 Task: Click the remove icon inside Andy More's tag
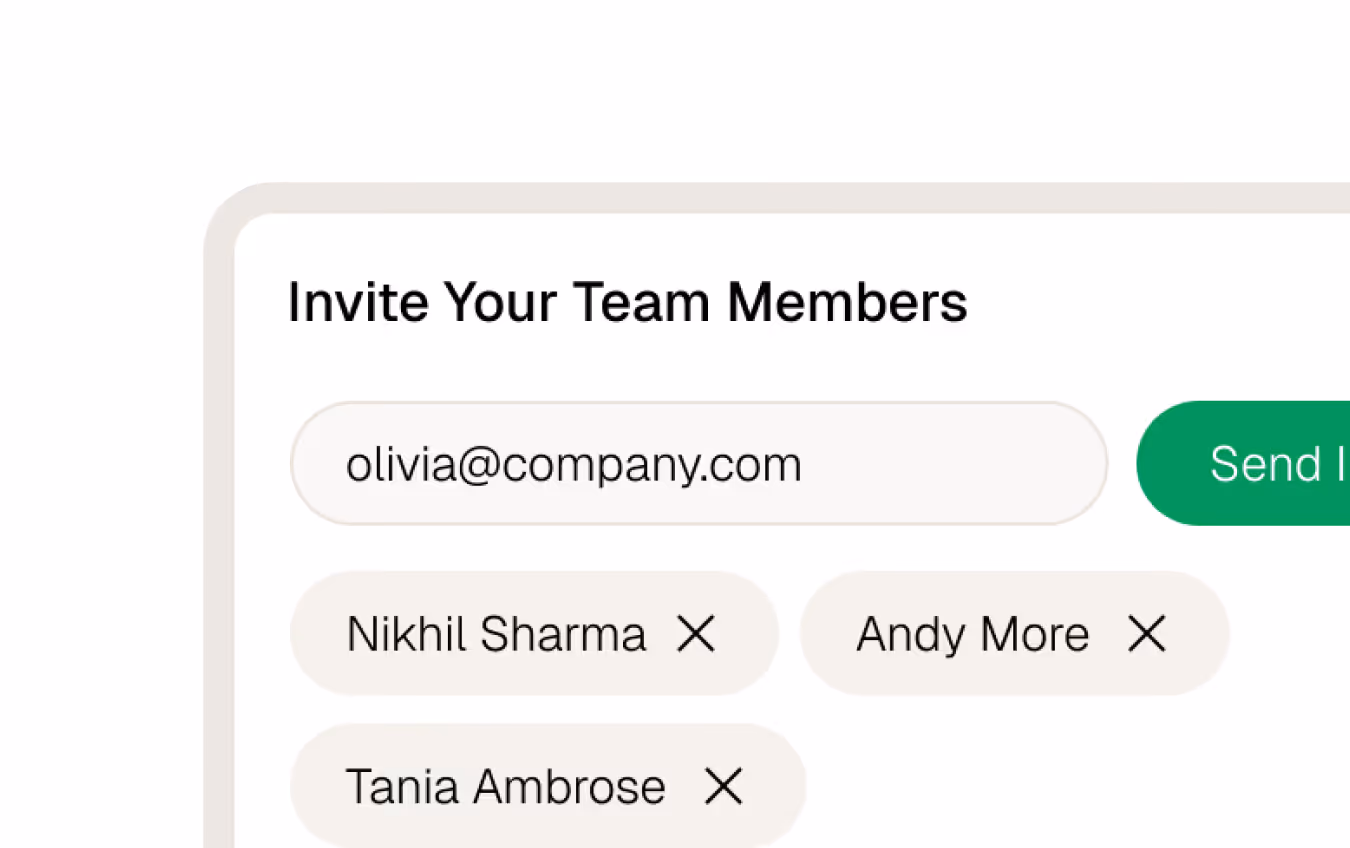coord(1148,634)
